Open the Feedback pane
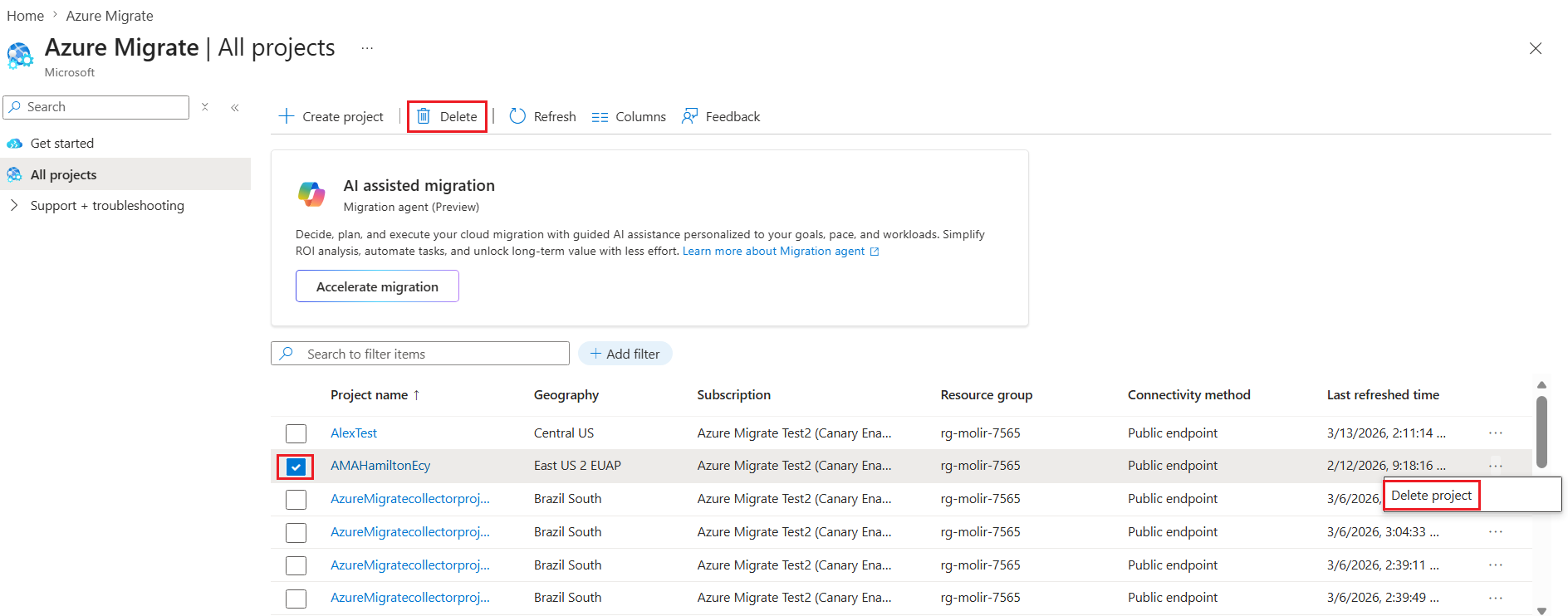This screenshot has height=616, width=1568. tap(721, 116)
